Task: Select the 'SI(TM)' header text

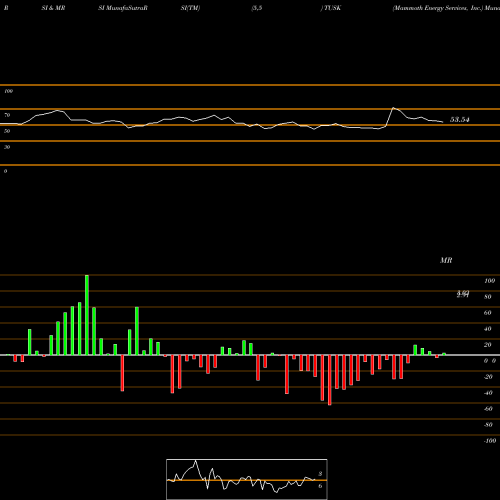Action: [190, 8]
